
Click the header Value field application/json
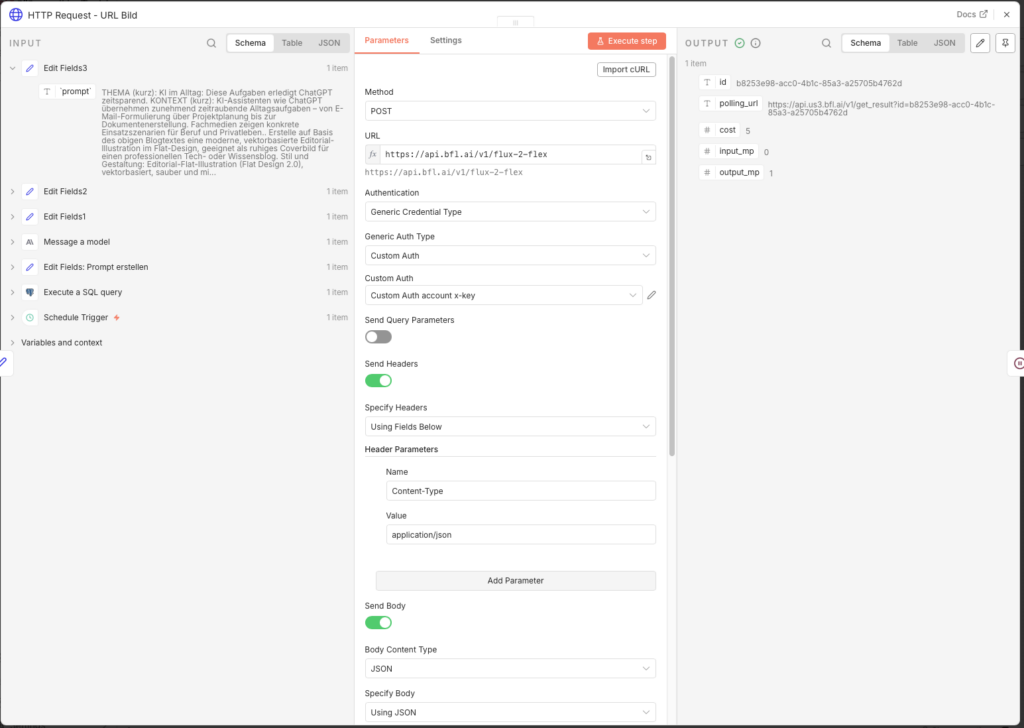[x=520, y=535]
